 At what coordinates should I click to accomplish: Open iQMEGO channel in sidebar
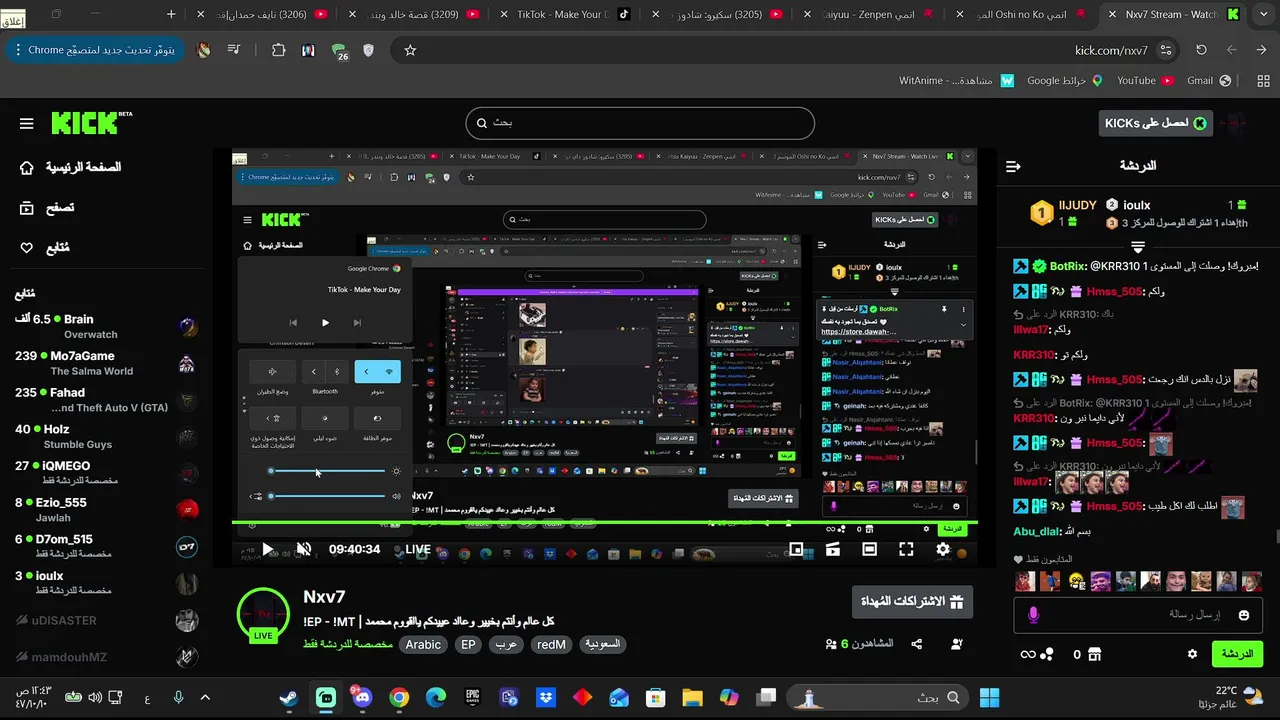coord(107,472)
